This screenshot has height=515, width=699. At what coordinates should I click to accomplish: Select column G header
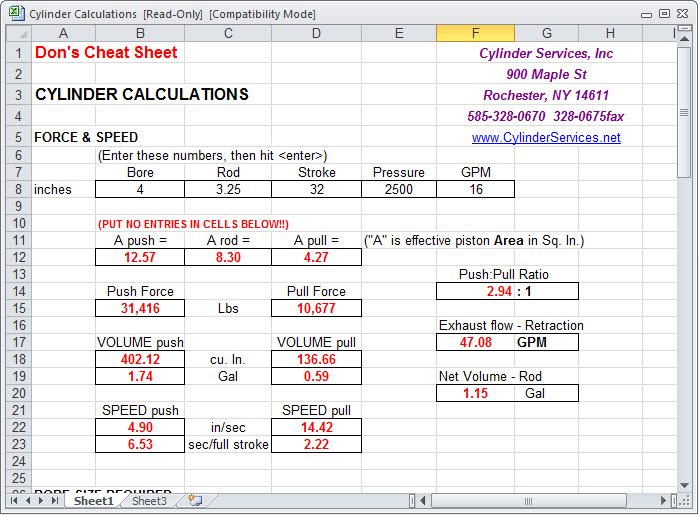tap(547, 33)
